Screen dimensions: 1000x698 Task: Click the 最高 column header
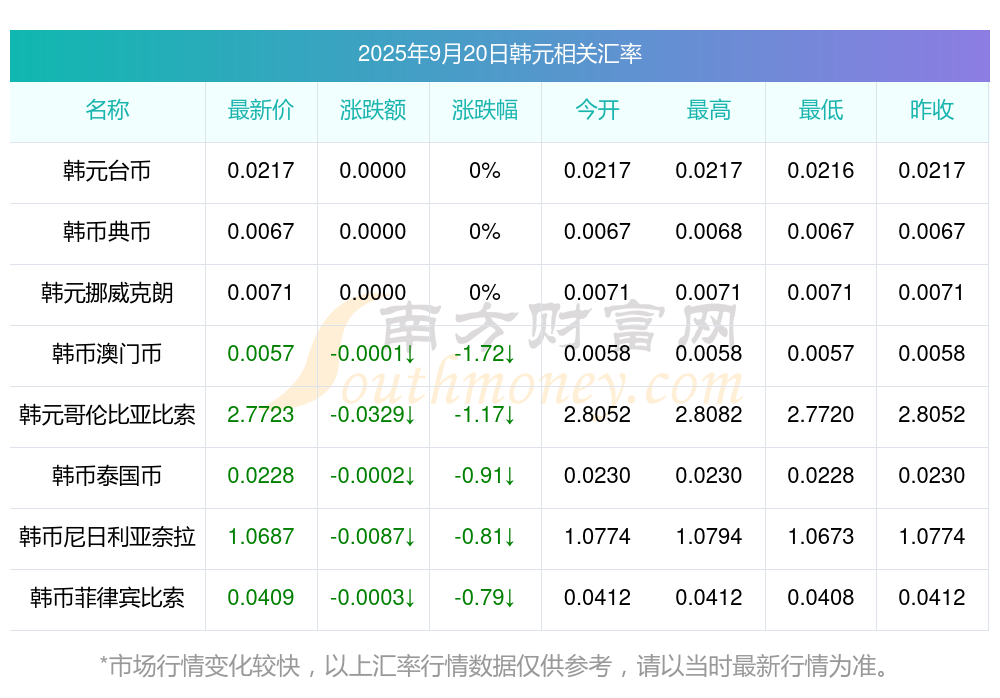[x=709, y=110]
